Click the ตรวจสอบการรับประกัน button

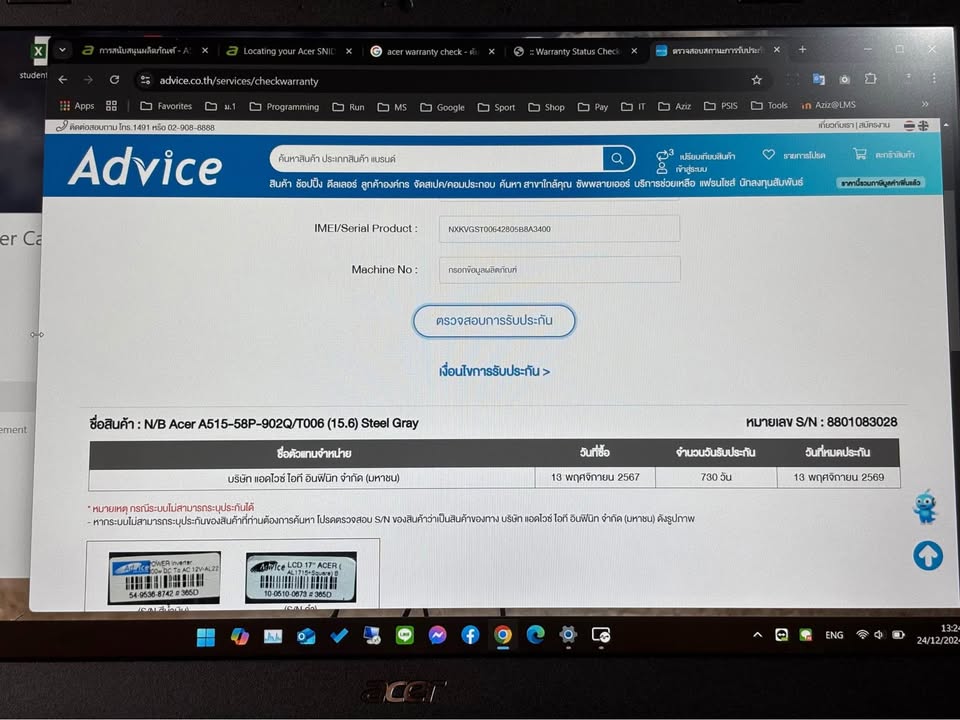[494, 320]
